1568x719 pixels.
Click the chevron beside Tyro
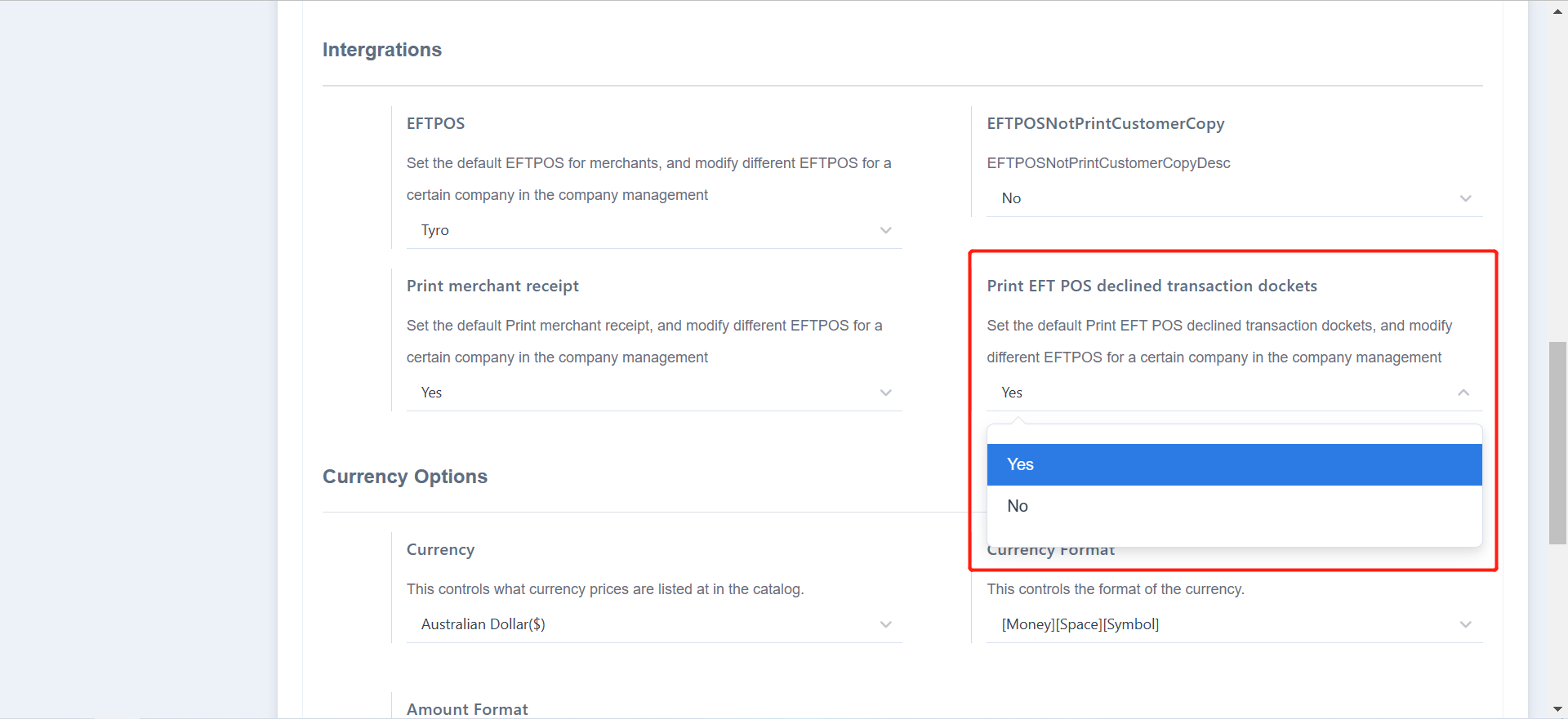886,230
